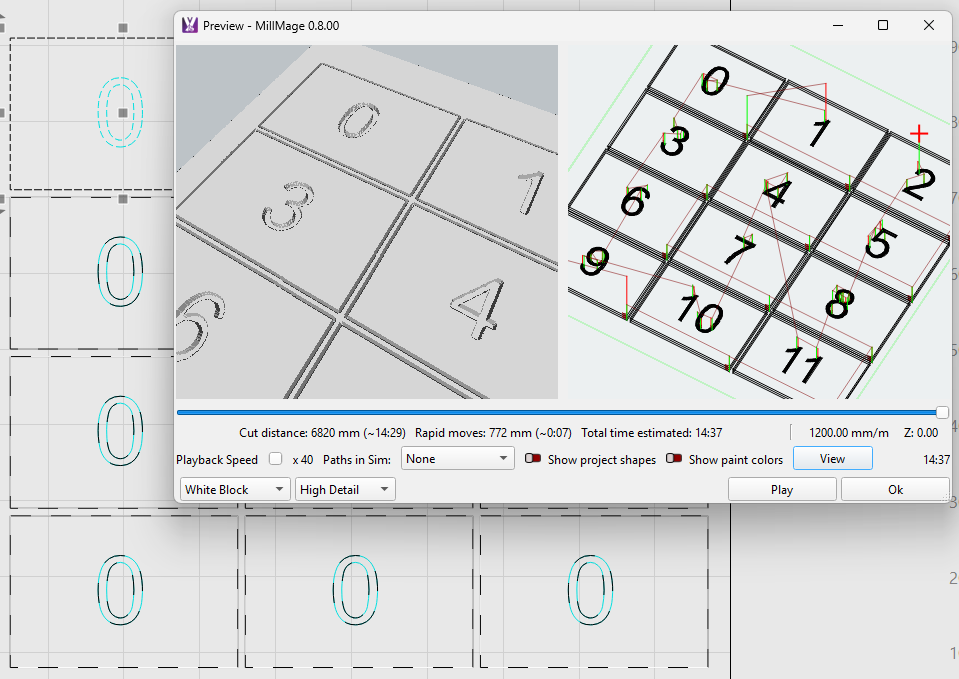Image resolution: width=959 pixels, height=679 pixels.
Task: Click the red crosshair marker in toolpath view
Action: 919,134
